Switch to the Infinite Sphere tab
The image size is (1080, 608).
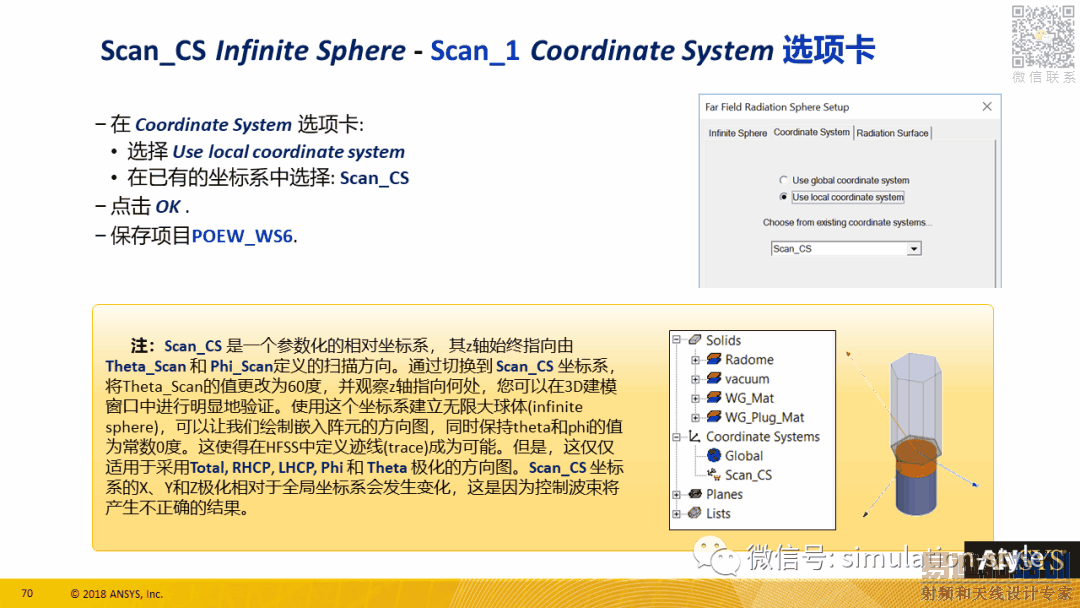[737, 133]
